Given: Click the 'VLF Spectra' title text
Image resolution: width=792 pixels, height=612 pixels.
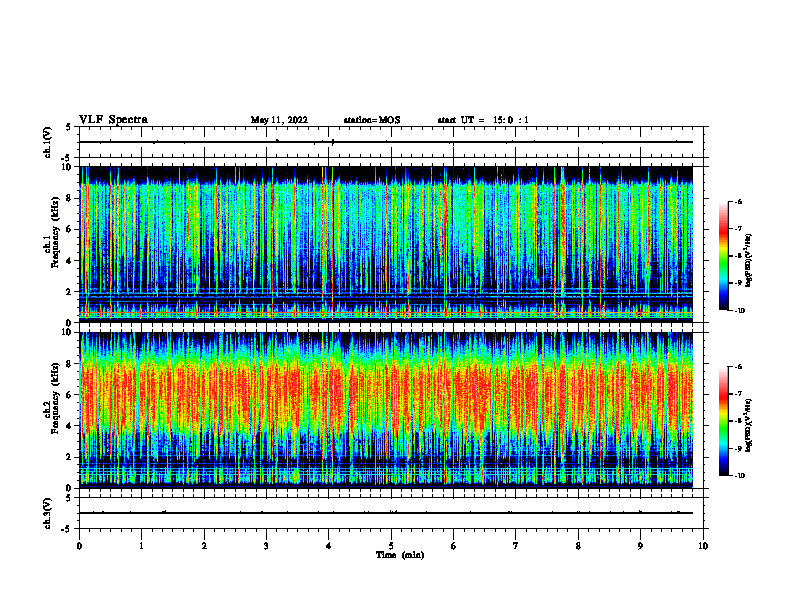Looking at the screenshot, I should click(x=113, y=120).
